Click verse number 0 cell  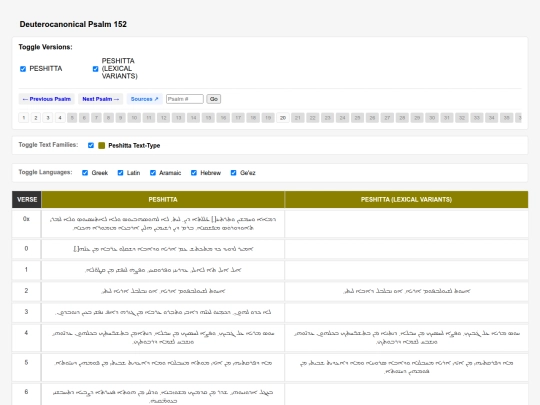coord(26,249)
